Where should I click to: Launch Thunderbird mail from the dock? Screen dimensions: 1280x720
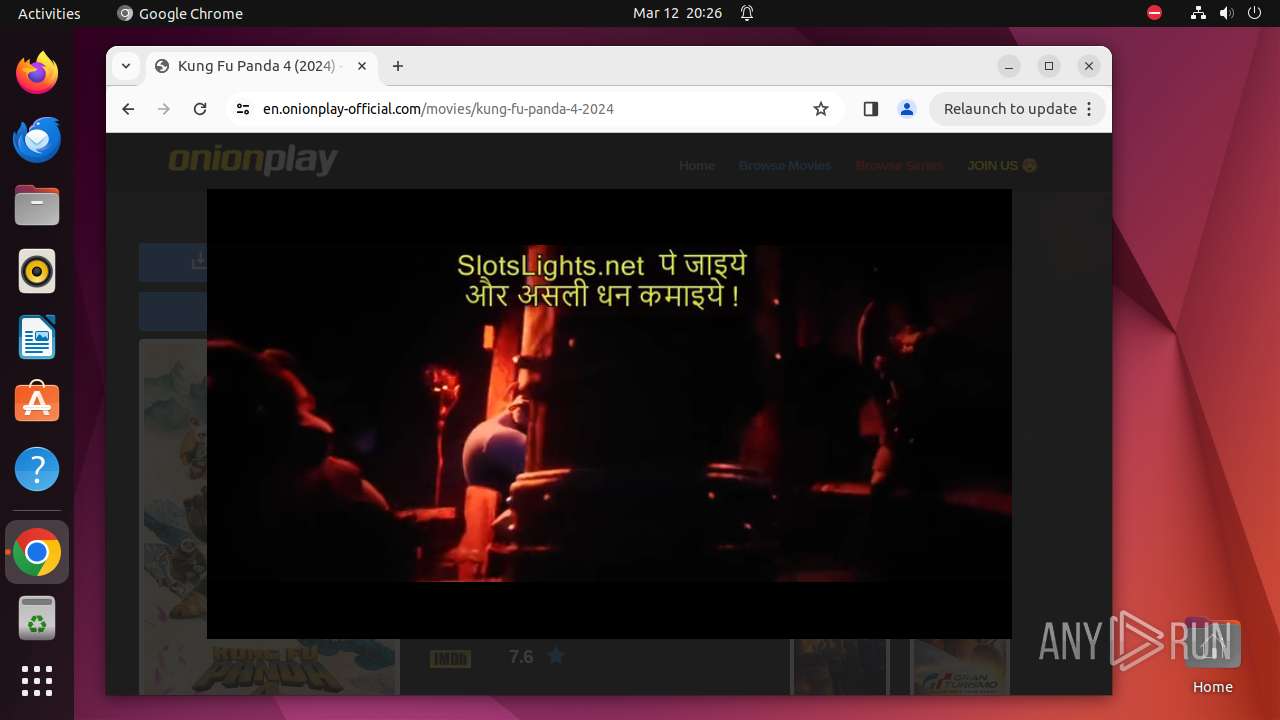(37, 139)
